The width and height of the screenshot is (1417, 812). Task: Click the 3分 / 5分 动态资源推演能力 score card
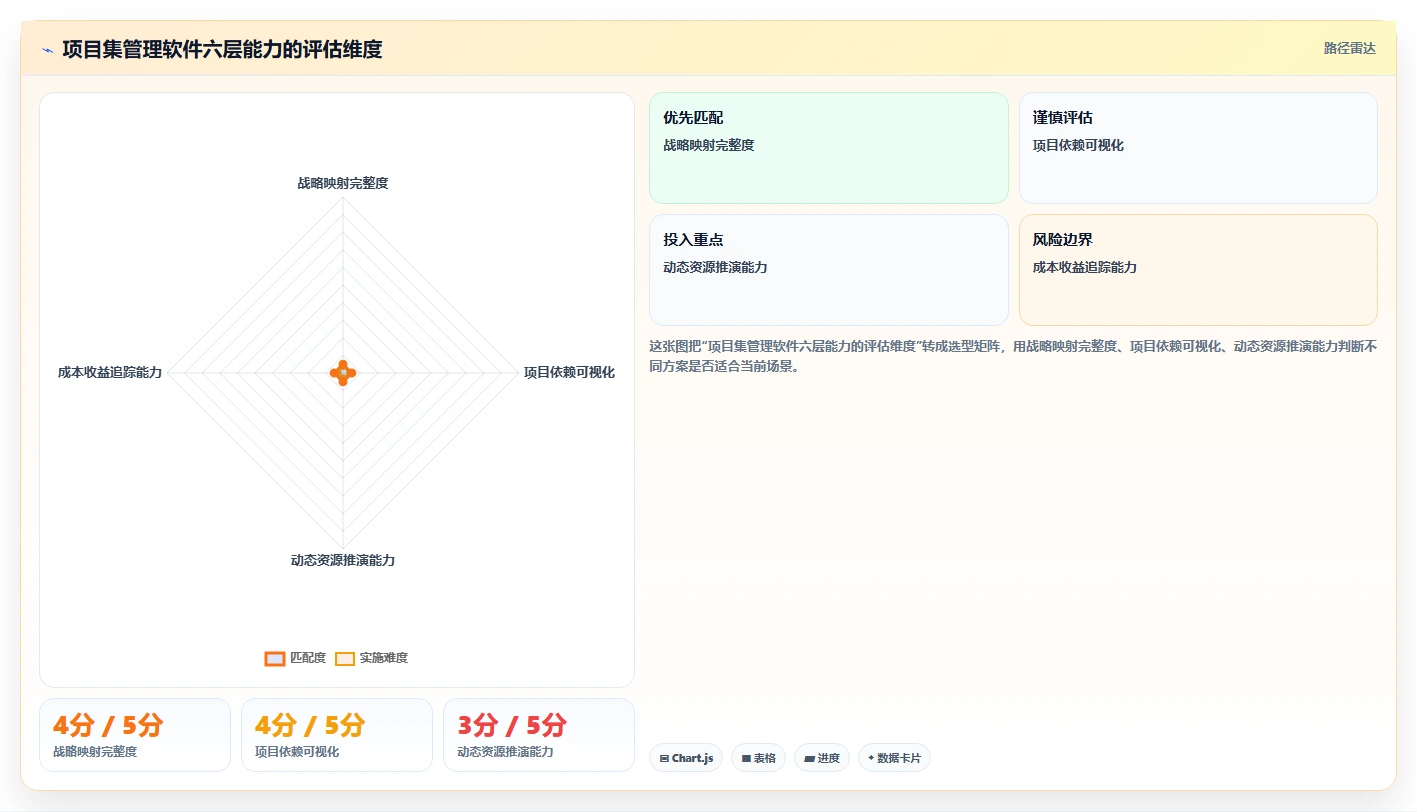pos(539,735)
